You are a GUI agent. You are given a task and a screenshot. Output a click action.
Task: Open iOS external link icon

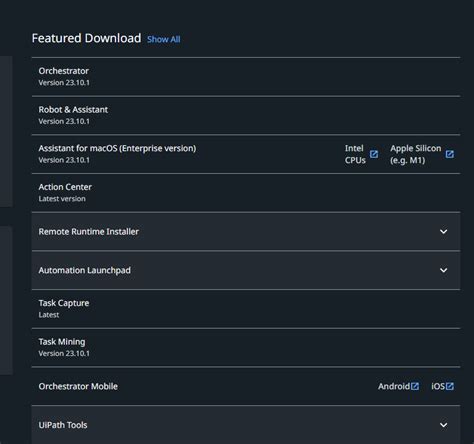[449, 386]
